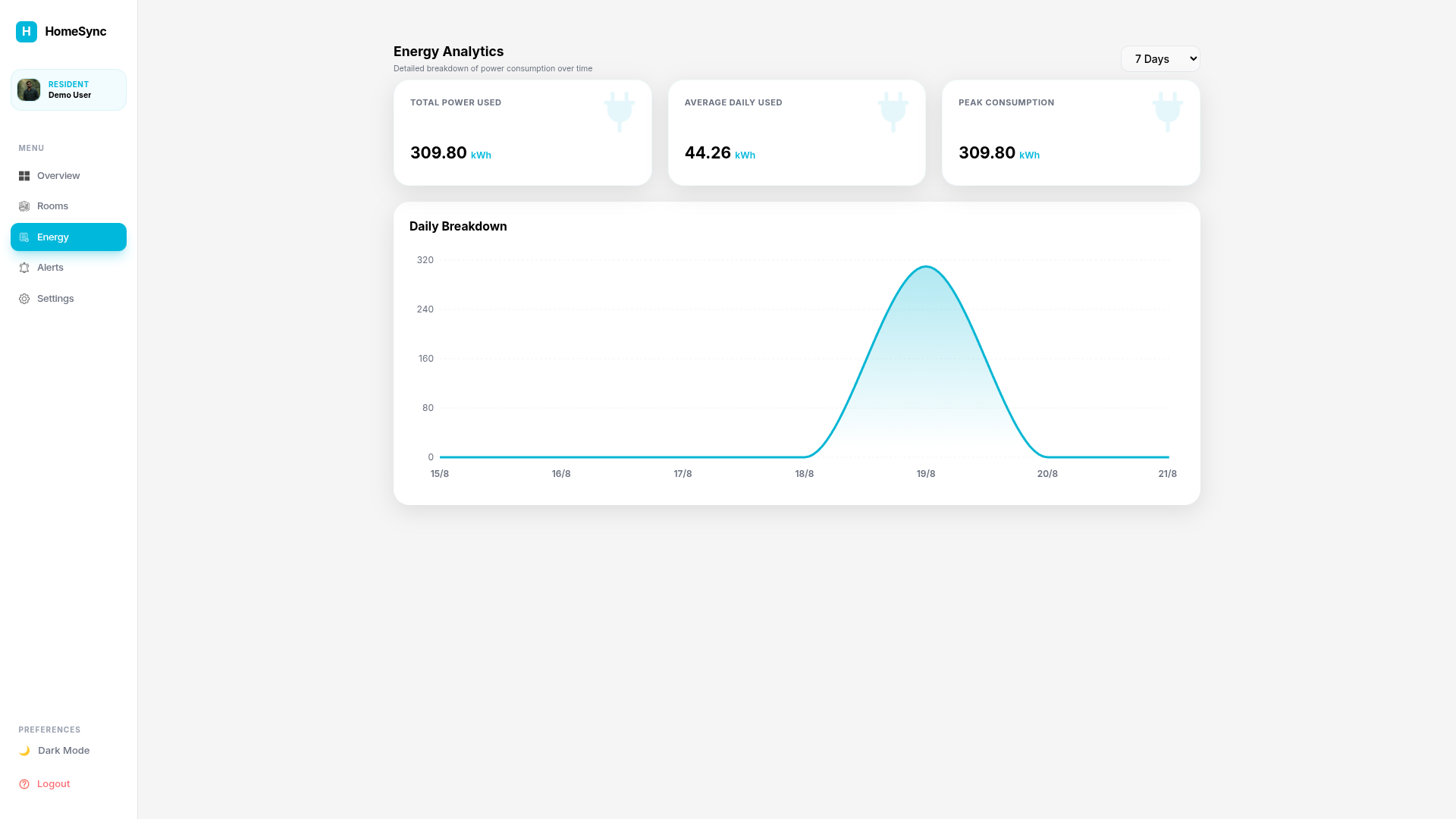Image resolution: width=1456 pixels, height=819 pixels.
Task: Click the 160 y-axis value
Action: (426, 359)
